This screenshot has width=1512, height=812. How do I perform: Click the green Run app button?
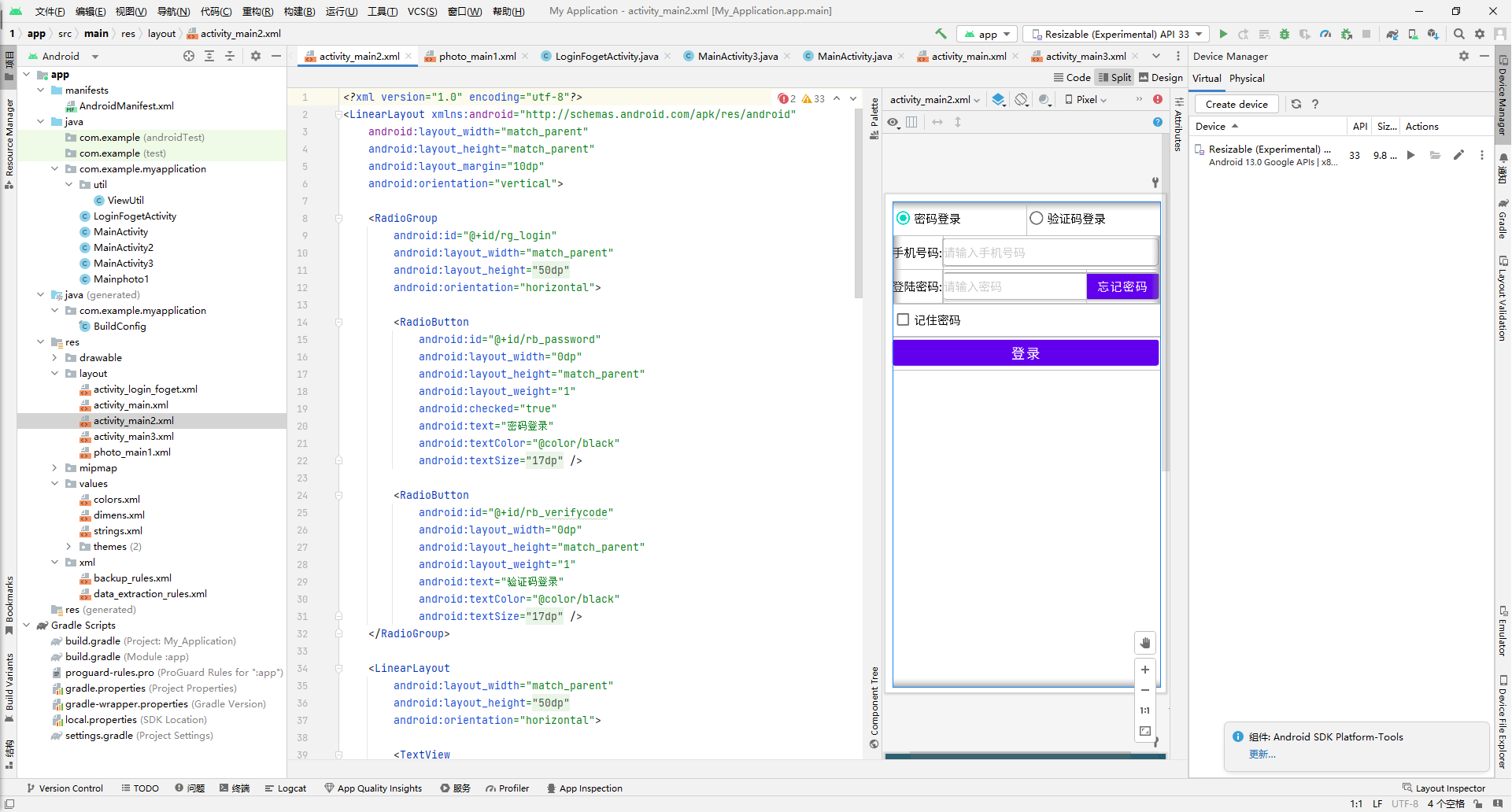pos(1223,34)
